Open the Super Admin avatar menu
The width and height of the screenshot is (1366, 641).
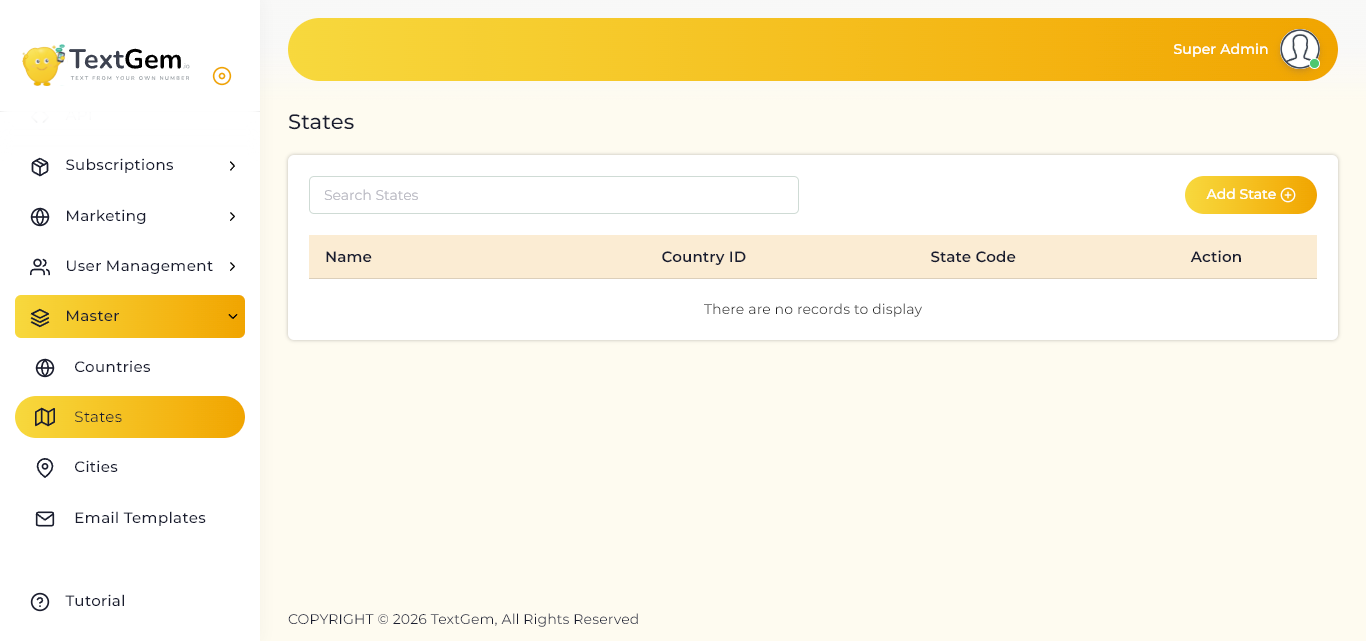click(1300, 49)
